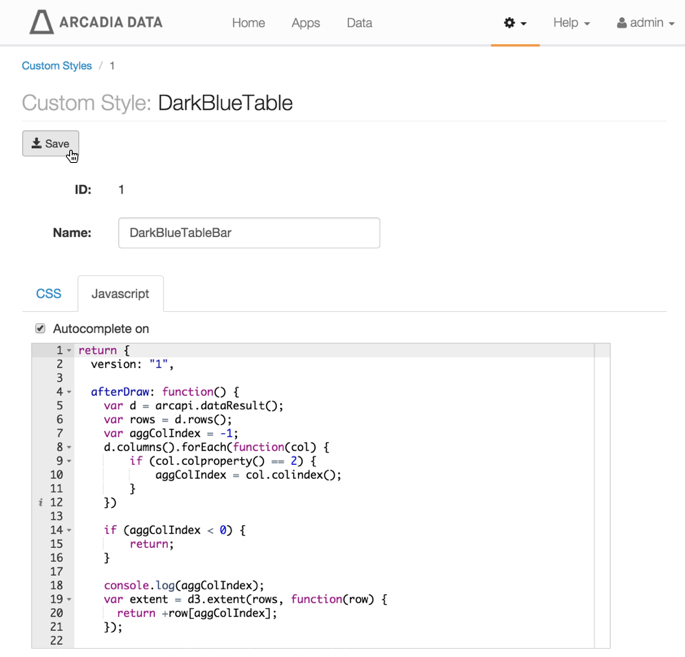Viewport: 685px width, 657px height.
Task: Open the Home menu item
Action: click(x=248, y=23)
